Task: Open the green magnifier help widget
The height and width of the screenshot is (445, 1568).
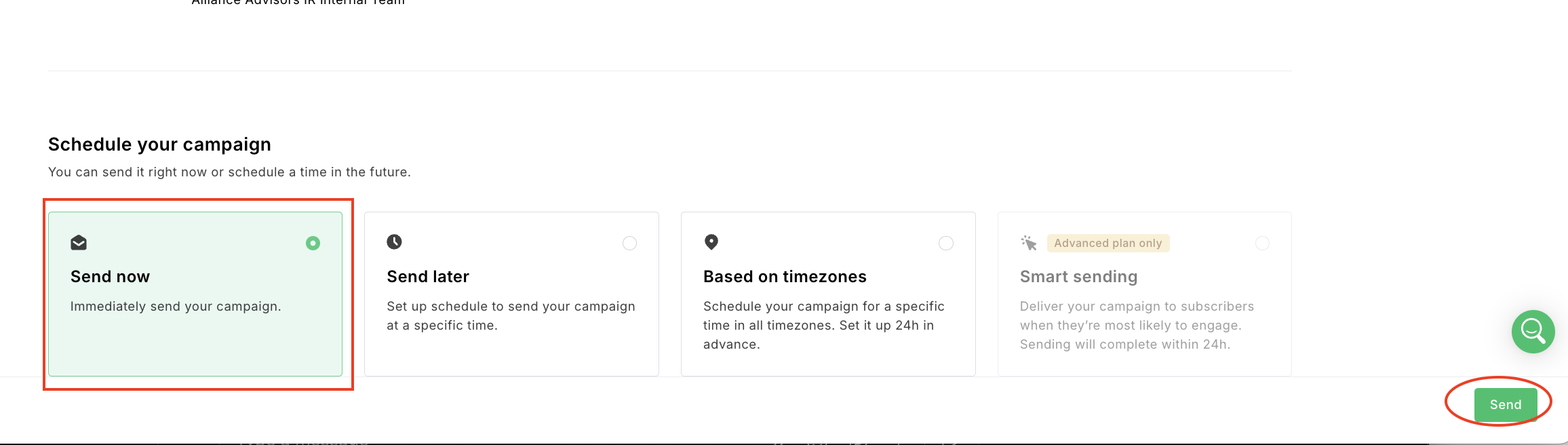Action: 1533,331
